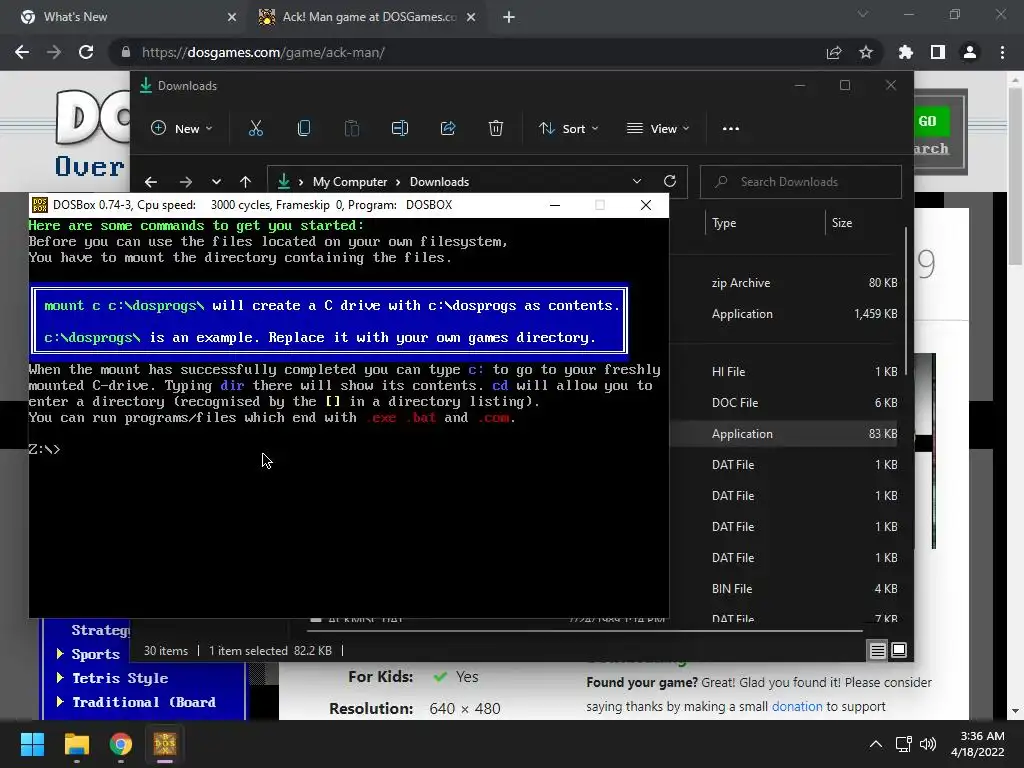Viewport: 1024px width, 768px height.
Task: Click the Downloads breadcrumb segment
Action: tap(439, 182)
